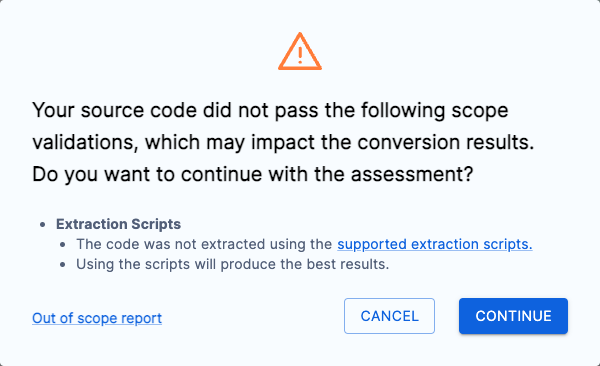Viewport: 600px width, 366px height.
Task: Click the words 'best results.' in the bullet list
Action: (348, 264)
